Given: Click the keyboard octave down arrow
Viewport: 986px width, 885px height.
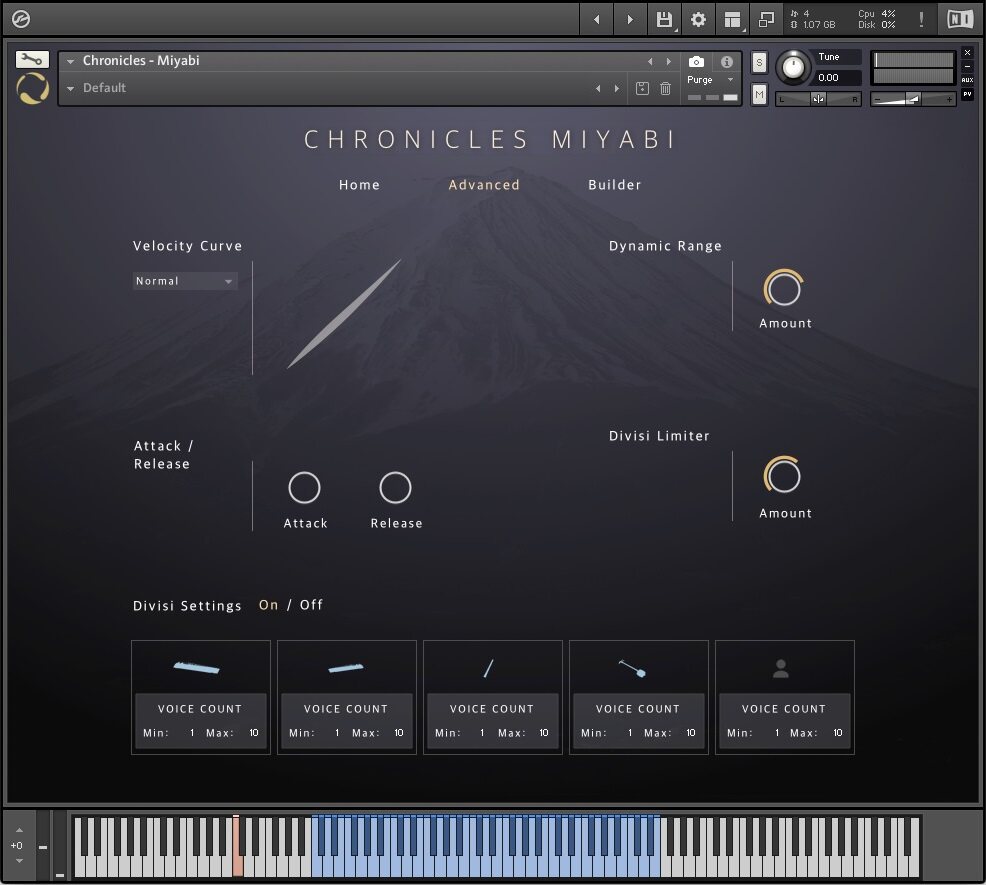Looking at the screenshot, I should coord(19,861).
